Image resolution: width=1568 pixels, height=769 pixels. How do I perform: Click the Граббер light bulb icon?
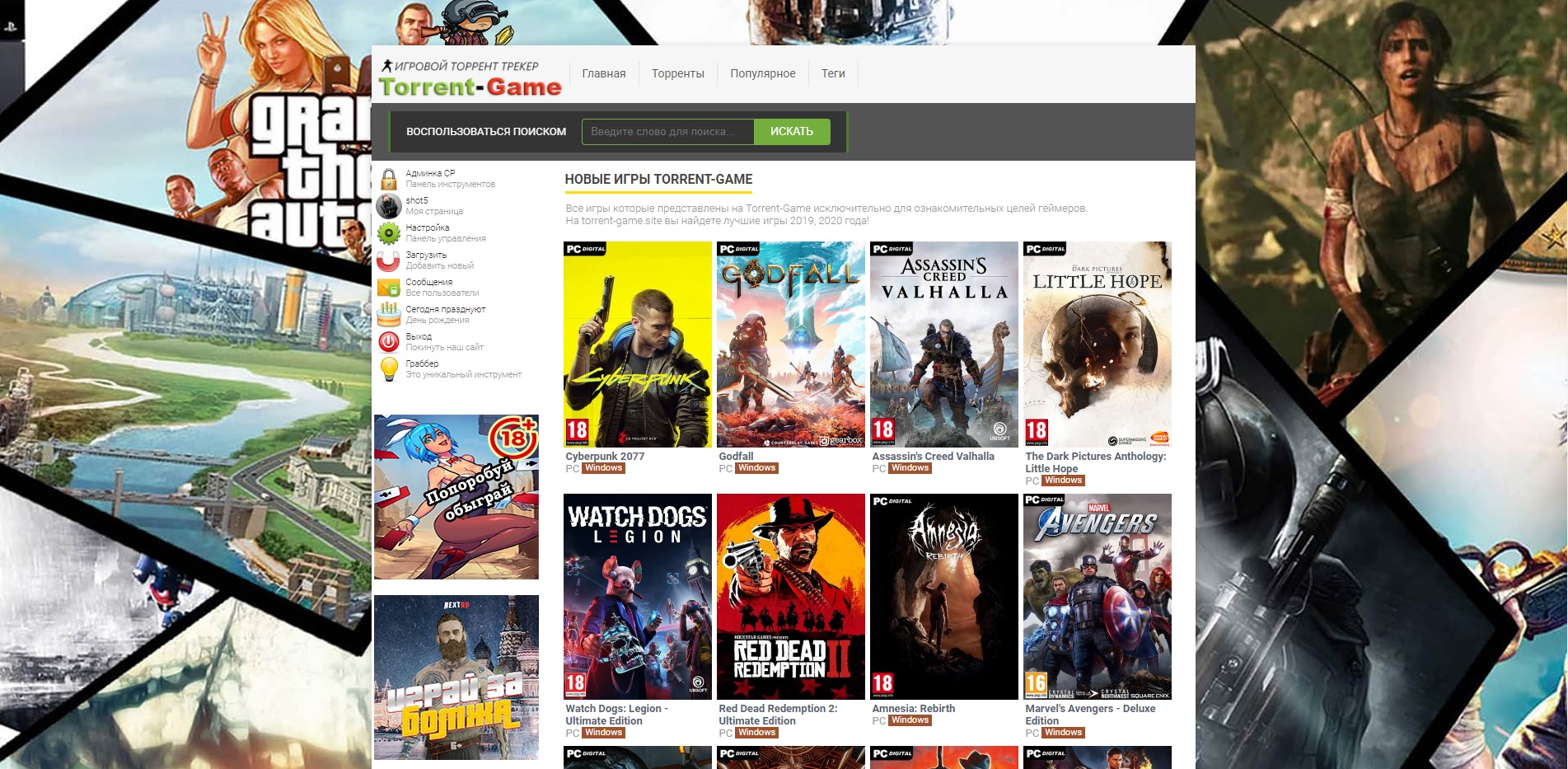click(x=389, y=369)
